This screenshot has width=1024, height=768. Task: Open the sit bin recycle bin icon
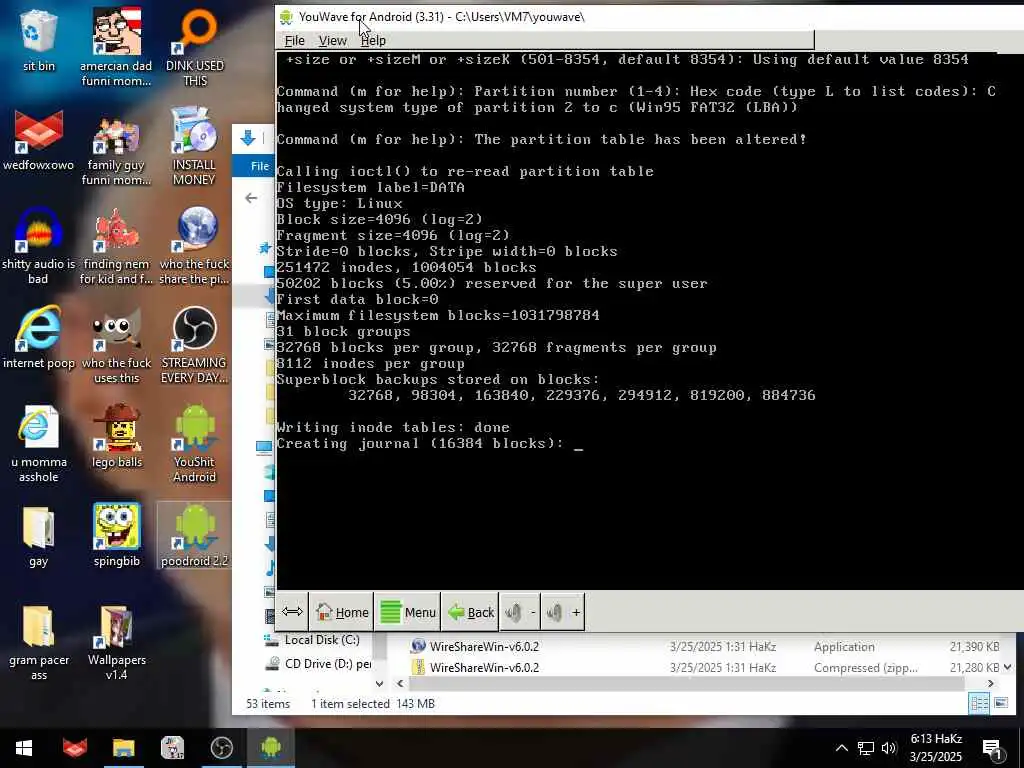pyautogui.click(x=39, y=40)
